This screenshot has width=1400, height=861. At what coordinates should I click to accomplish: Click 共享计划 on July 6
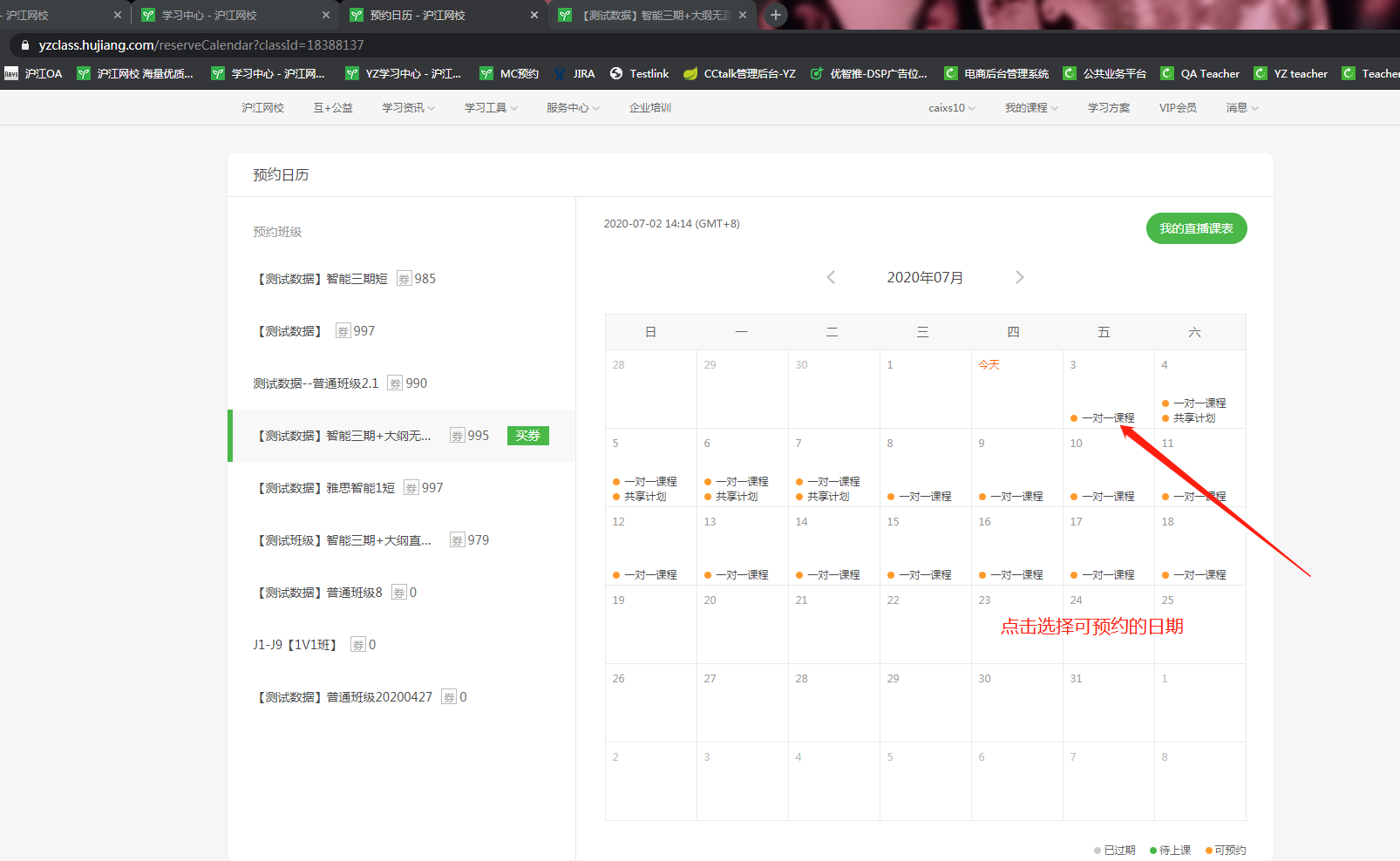coord(736,497)
